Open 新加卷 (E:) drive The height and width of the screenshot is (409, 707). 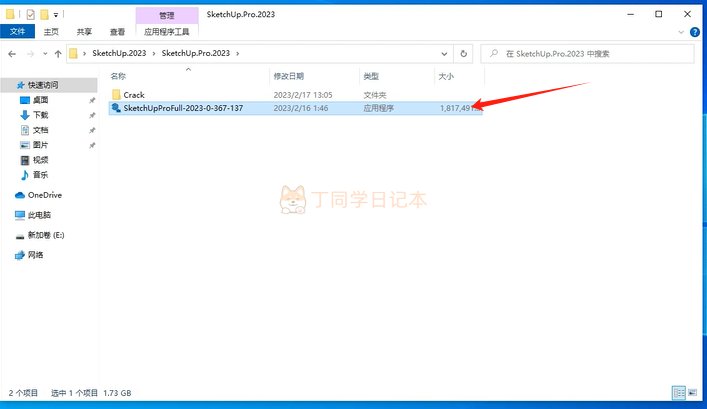(x=46, y=235)
